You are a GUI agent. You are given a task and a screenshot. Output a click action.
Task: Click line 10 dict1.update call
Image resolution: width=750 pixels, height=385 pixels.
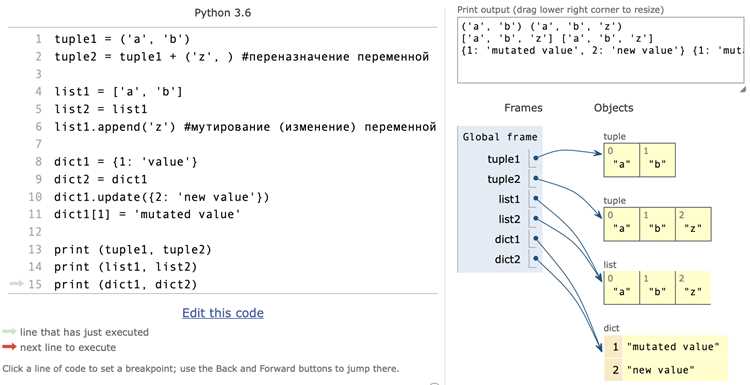[x=162, y=197]
